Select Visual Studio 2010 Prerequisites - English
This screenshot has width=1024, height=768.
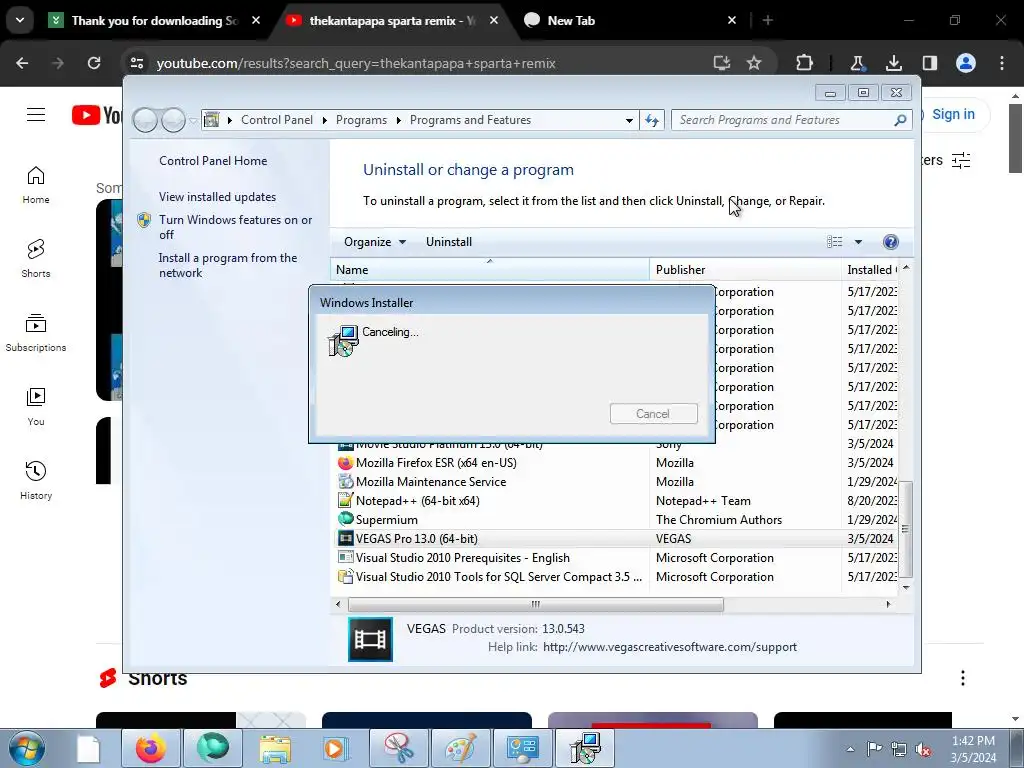click(x=617, y=557)
